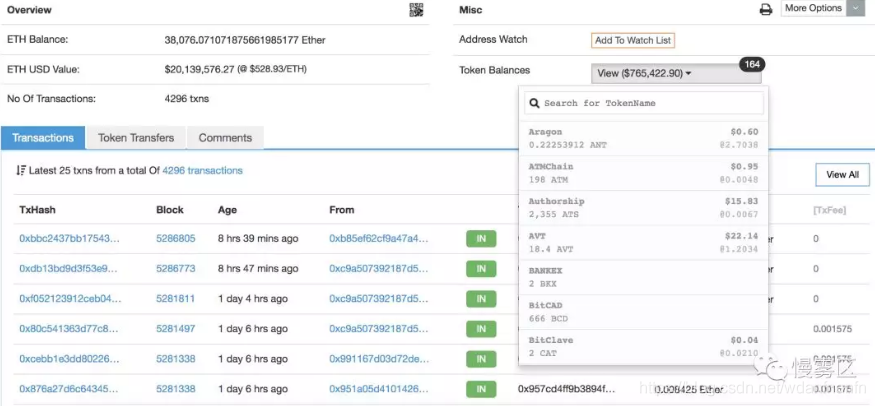Click the View All button
The image size is (875, 406).
(842, 175)
